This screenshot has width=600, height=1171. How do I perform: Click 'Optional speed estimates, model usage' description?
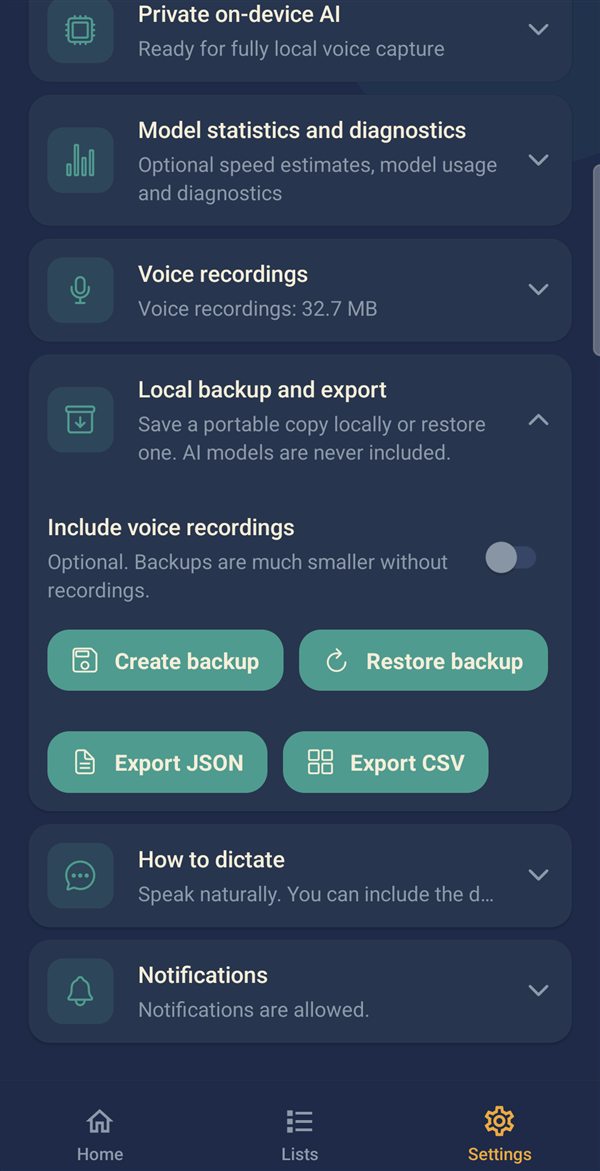(x=318, y=178)
